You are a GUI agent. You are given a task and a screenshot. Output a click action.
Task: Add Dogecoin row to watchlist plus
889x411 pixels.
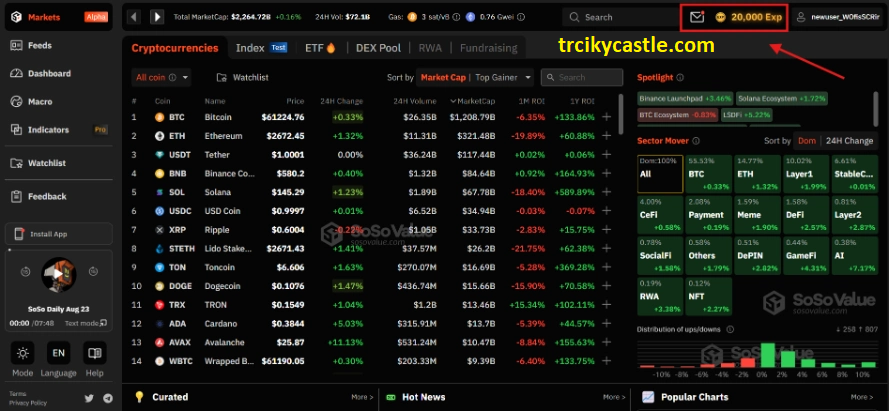pyautogui.click(x=606, y=286)
